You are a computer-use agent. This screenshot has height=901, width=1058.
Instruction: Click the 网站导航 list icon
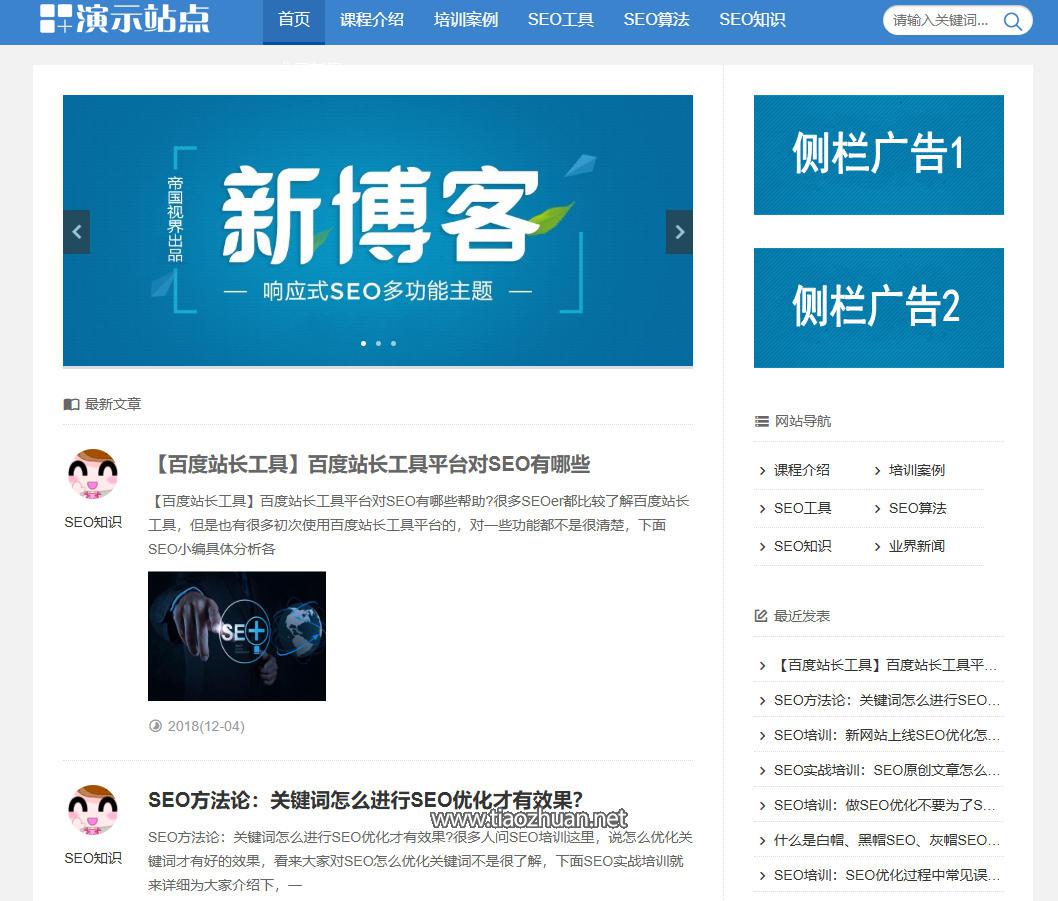[x=761, y=421]
